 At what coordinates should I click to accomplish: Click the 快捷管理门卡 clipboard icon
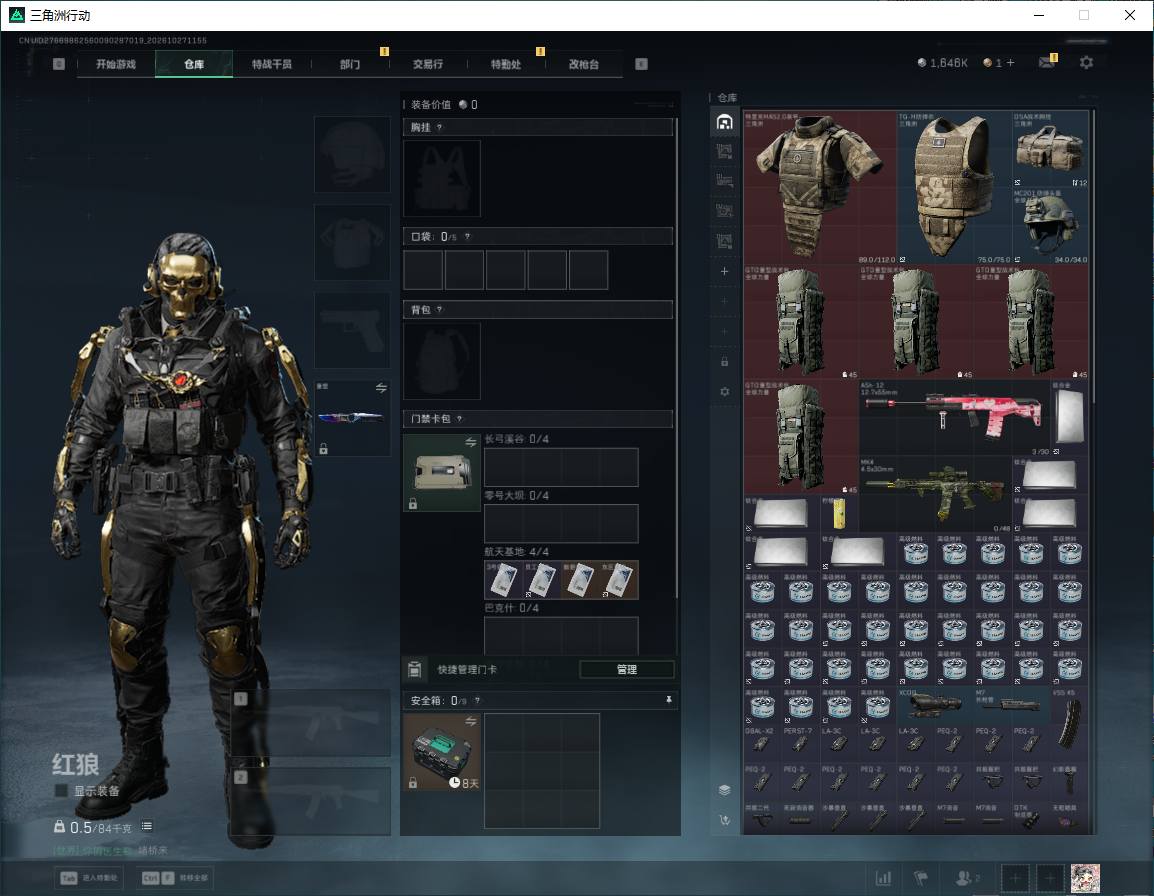(x=414, y=669)
